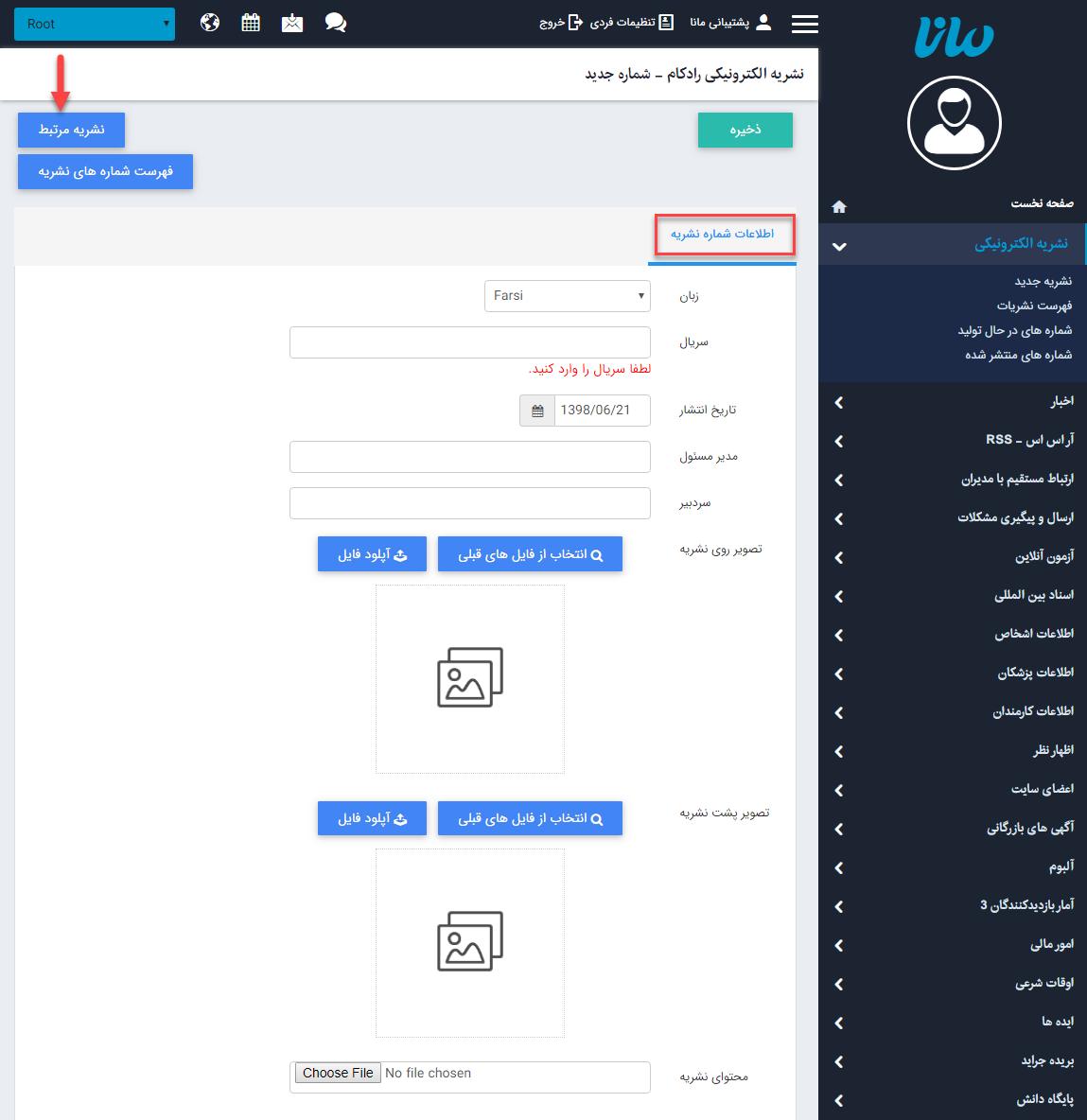Open the date picker for تاریخ انتشار

click(536, 410)
